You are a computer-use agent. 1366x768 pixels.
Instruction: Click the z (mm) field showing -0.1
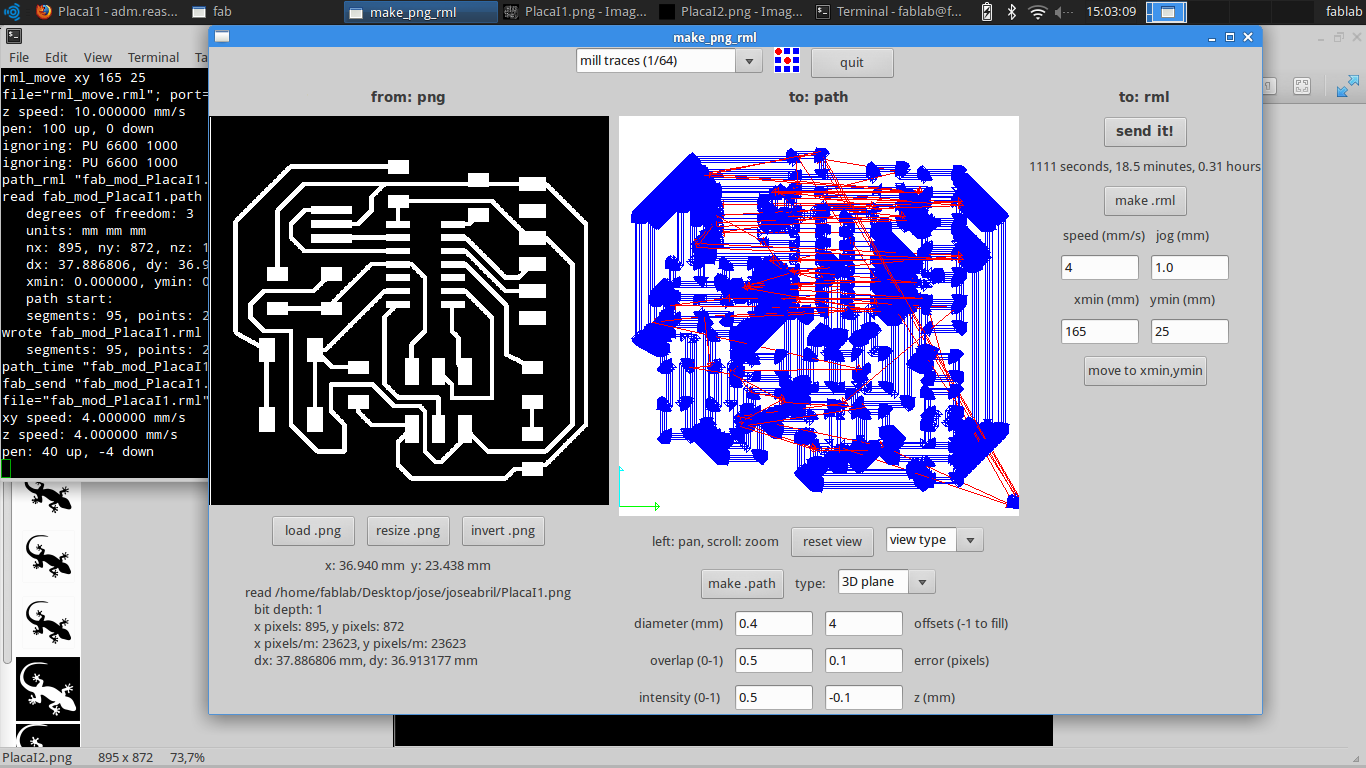pos(864,697)
